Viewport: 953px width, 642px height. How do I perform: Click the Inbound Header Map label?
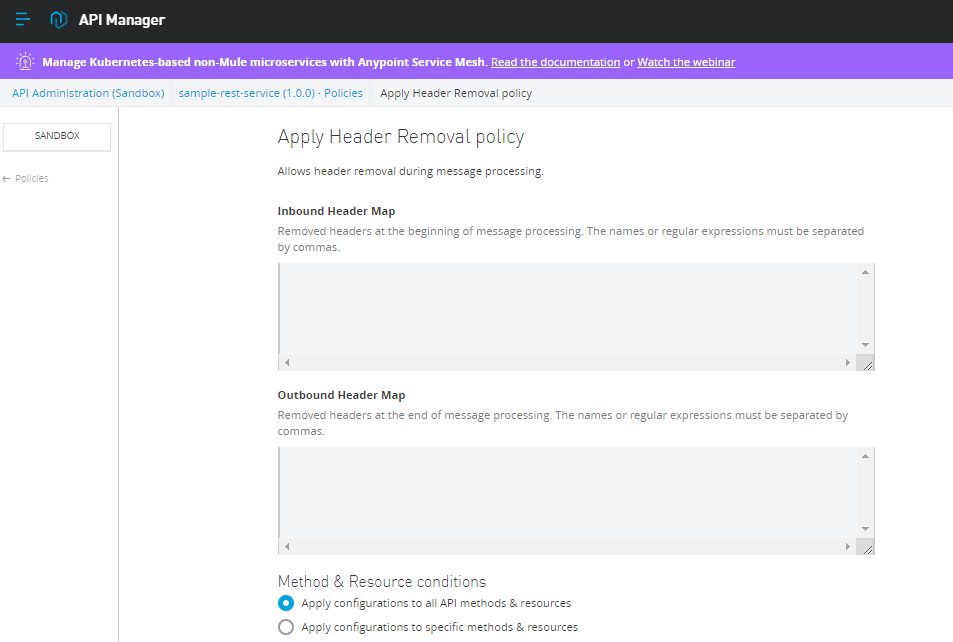[x=336, y=211]
